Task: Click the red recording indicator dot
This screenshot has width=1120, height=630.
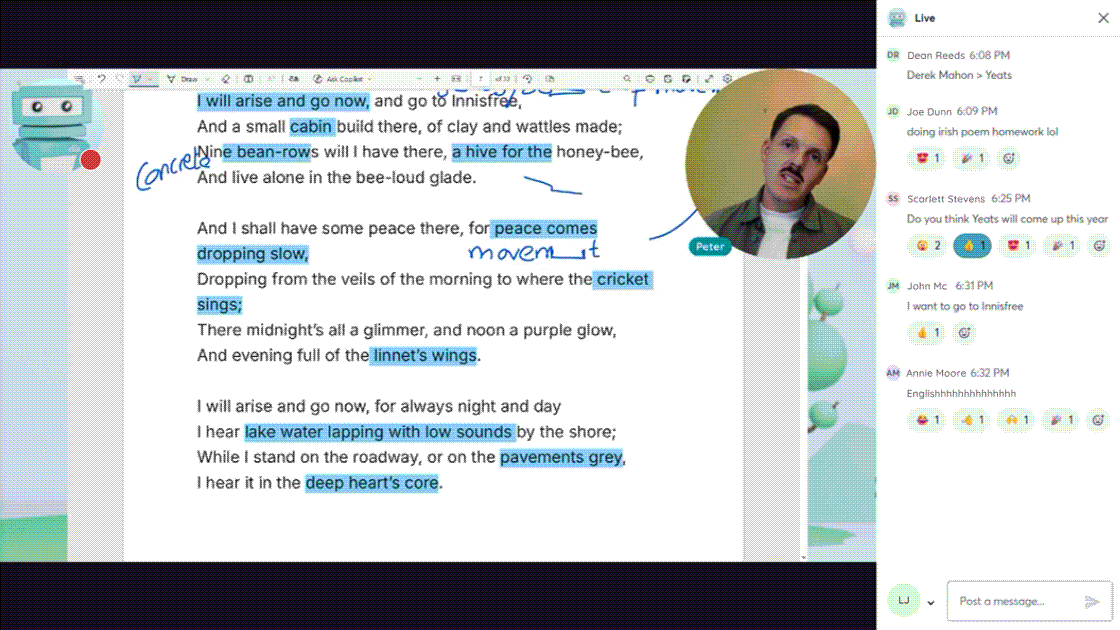Action: (x=90, y=160)
